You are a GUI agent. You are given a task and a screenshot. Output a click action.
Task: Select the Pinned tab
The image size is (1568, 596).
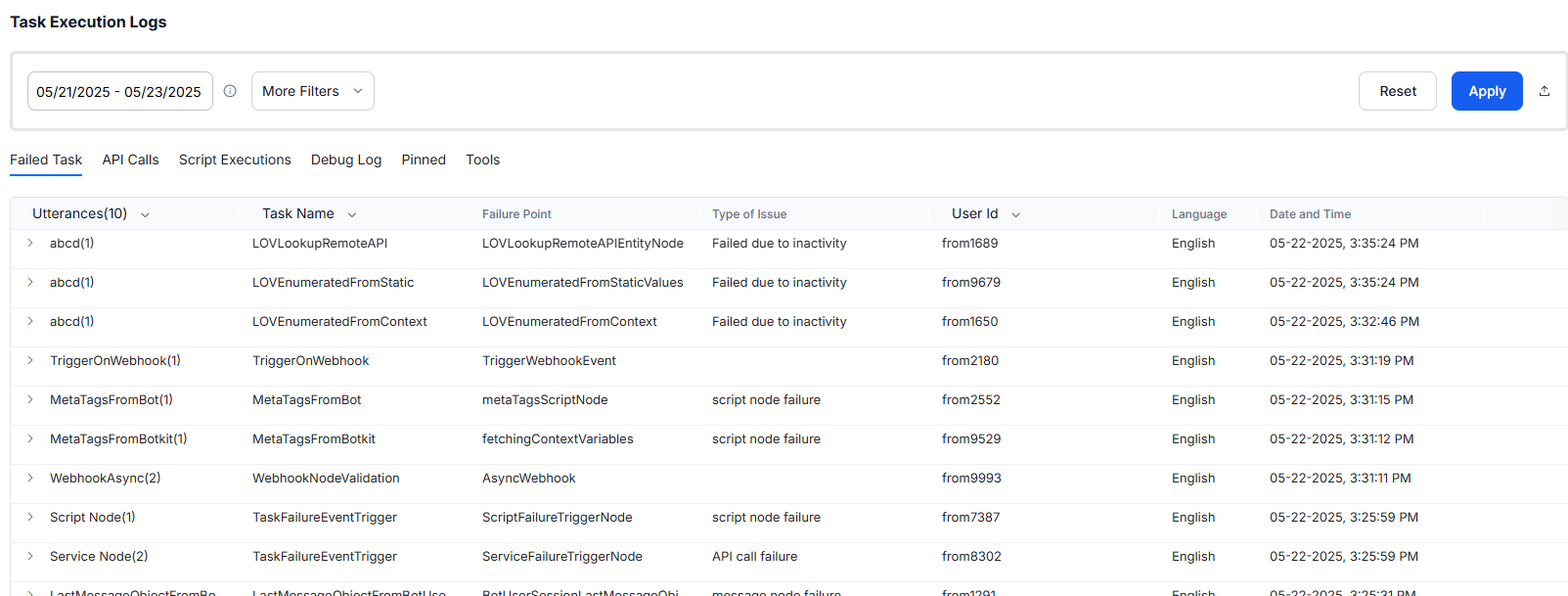[424, 160]
